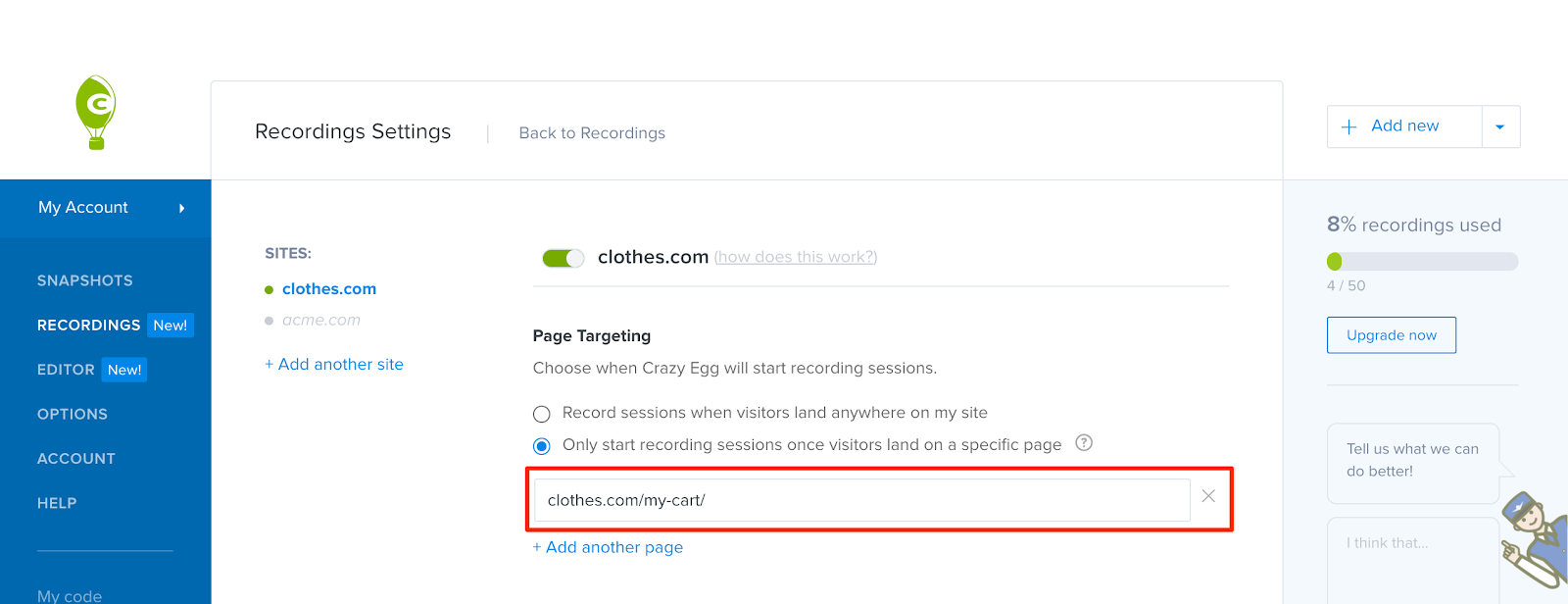Go to Editor in the sidebar
Screen dimensions: 1568x604
point(66,370)
